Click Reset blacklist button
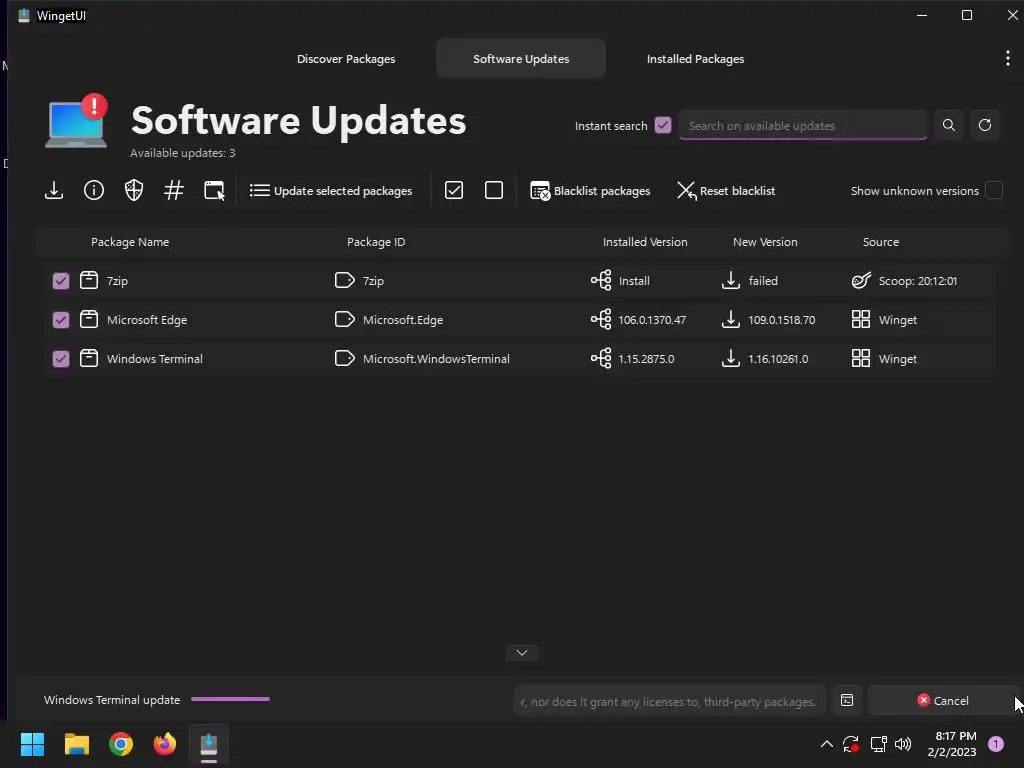This screenshot has height=768, width=1024. (x=726, y=191)
